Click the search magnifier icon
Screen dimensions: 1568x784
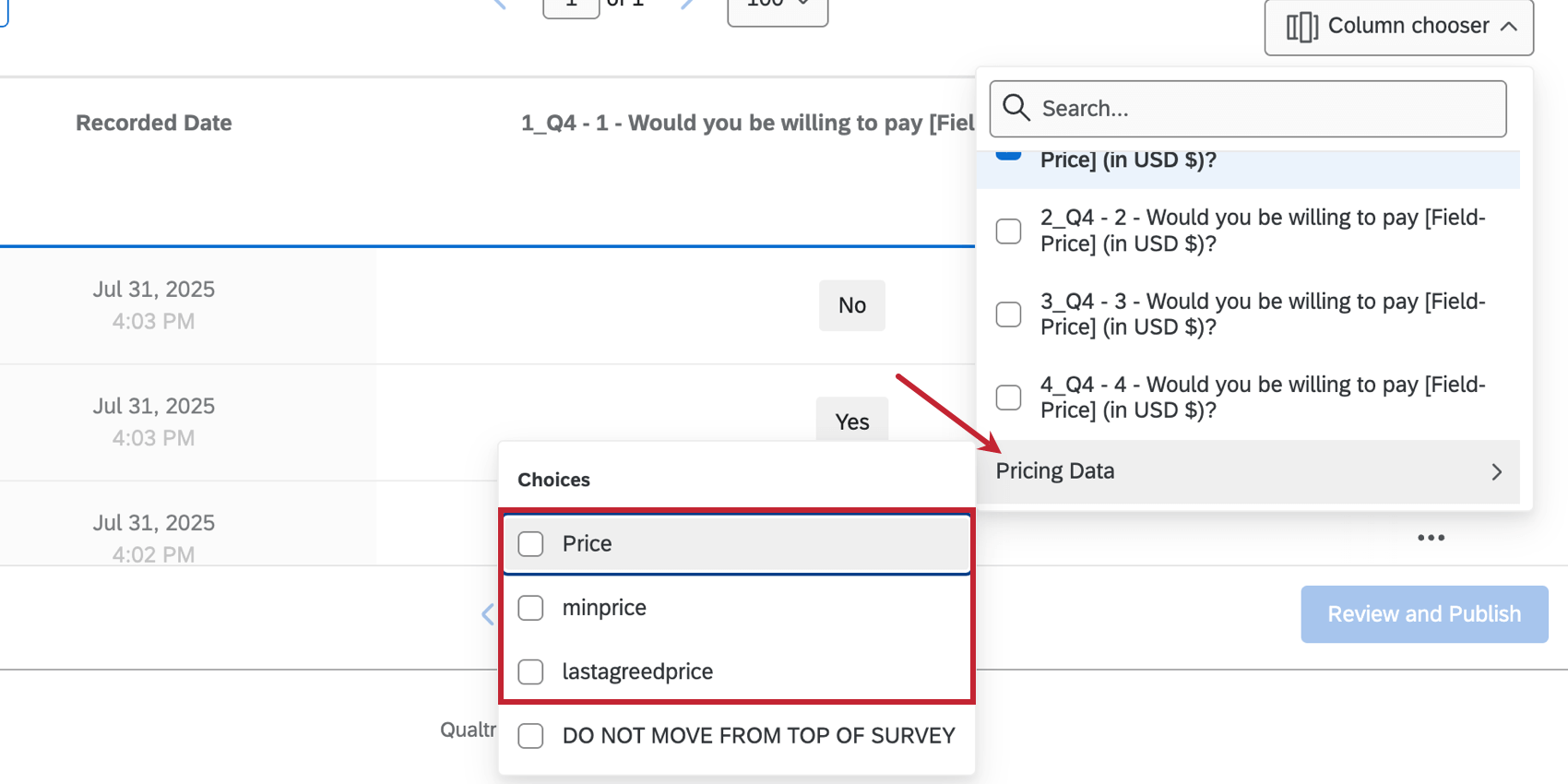tap(1016, 108)
